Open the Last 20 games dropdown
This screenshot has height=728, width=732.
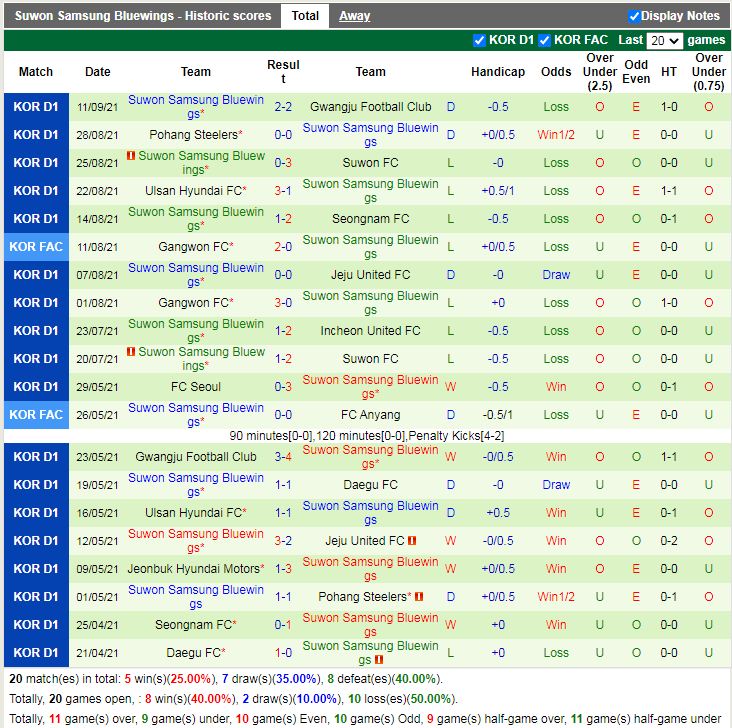coord(664,41)
